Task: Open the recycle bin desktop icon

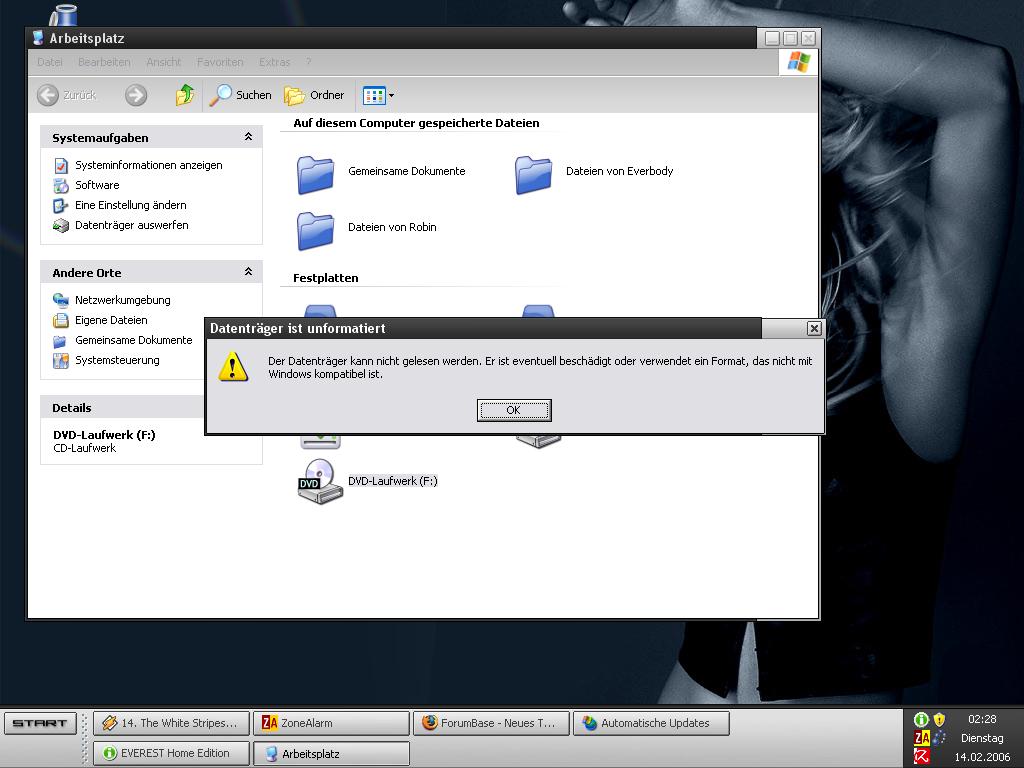Action: click(x=63, y=14)
